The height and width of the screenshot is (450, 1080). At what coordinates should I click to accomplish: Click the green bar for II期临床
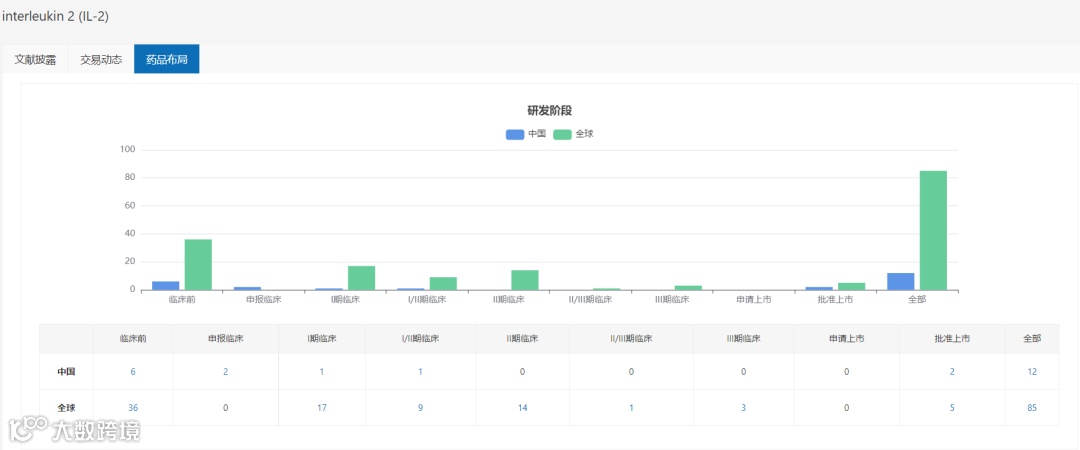tap(525, 280)
